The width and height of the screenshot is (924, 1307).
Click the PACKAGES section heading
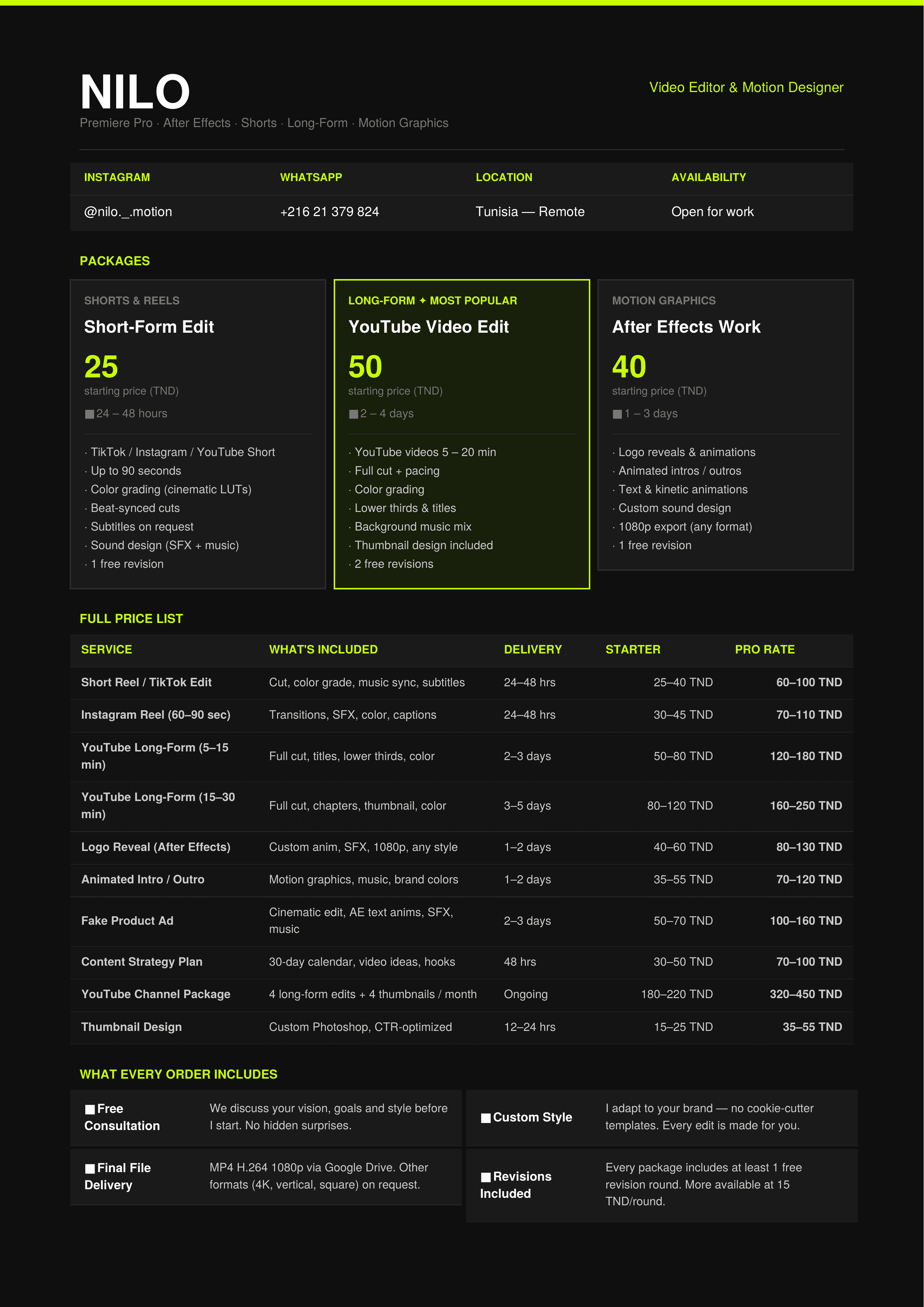click(114, 261)
